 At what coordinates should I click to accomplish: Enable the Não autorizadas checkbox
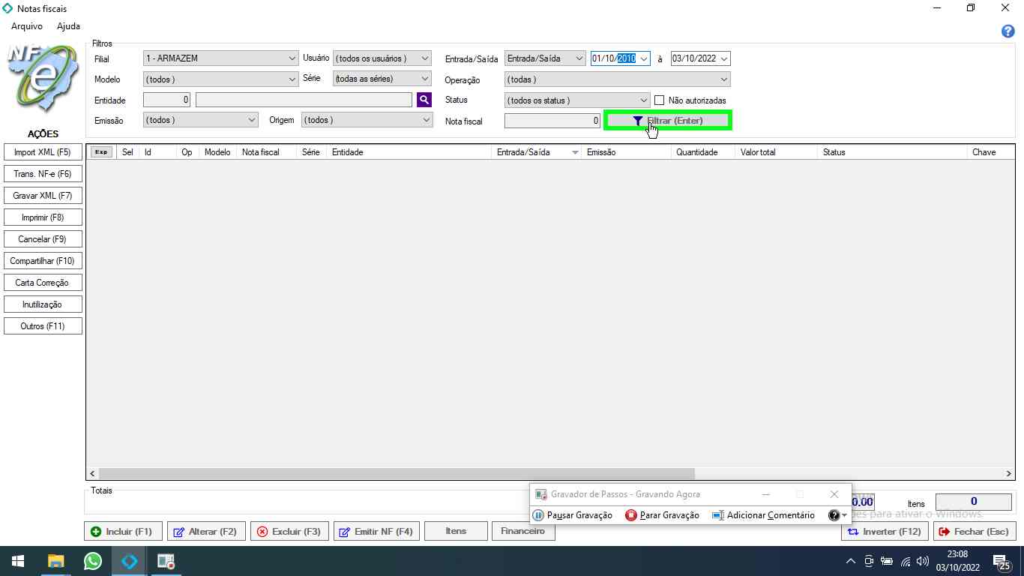pyautogui.click(x=659, y=100)
